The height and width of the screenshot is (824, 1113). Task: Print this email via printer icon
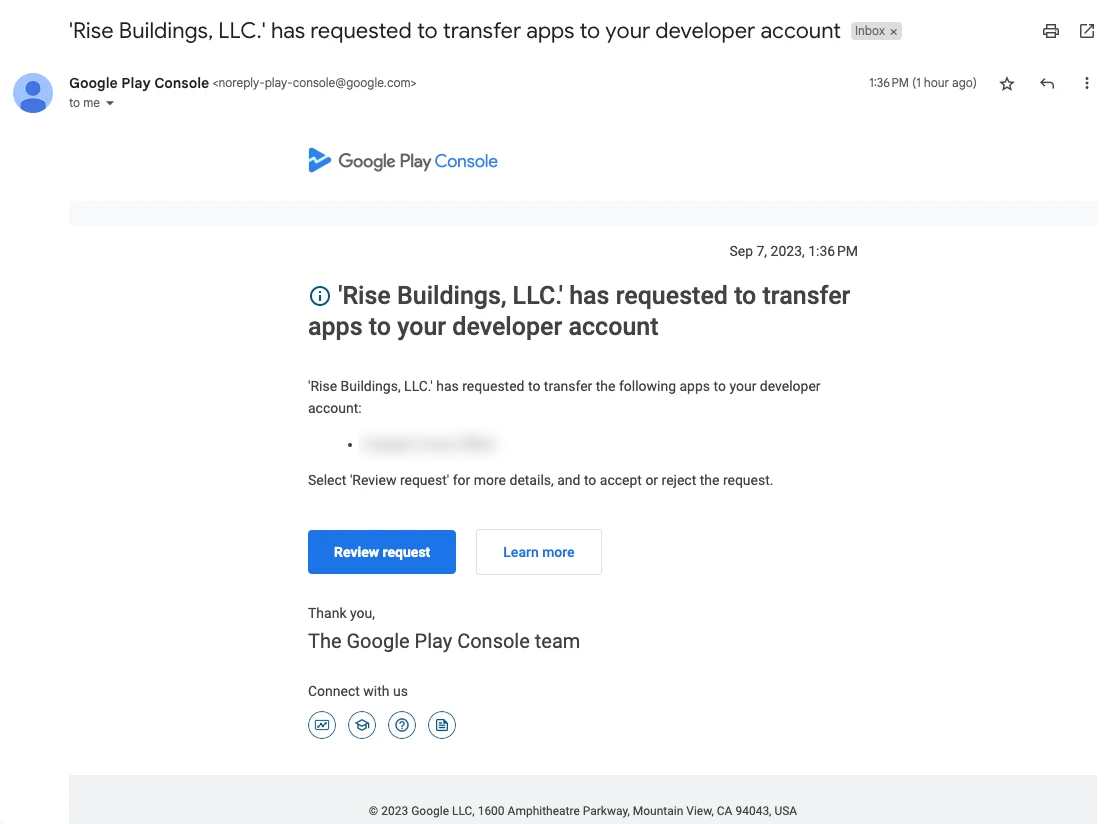1051,31
